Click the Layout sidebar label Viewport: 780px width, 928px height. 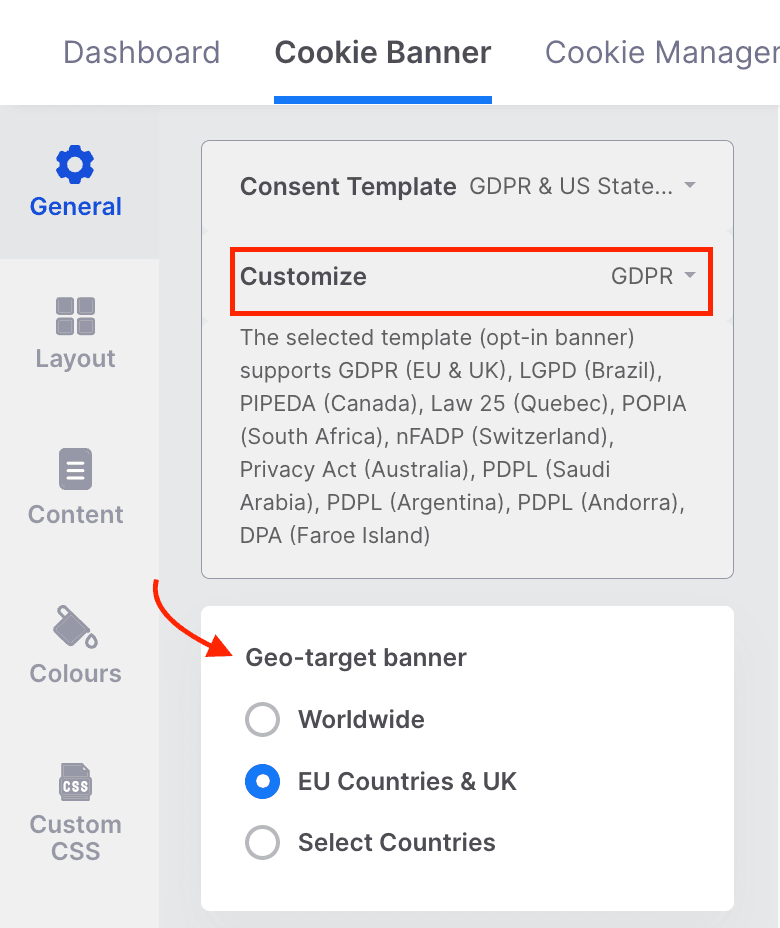tap(75, 359)
